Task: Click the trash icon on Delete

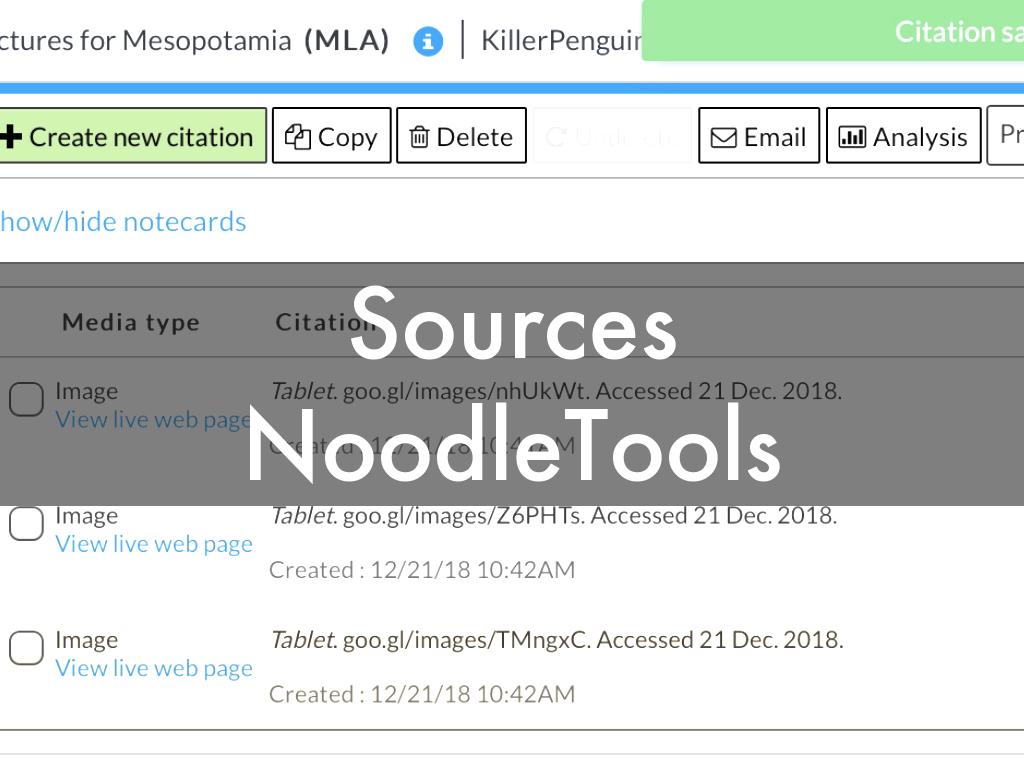Action: coord(419,137)
